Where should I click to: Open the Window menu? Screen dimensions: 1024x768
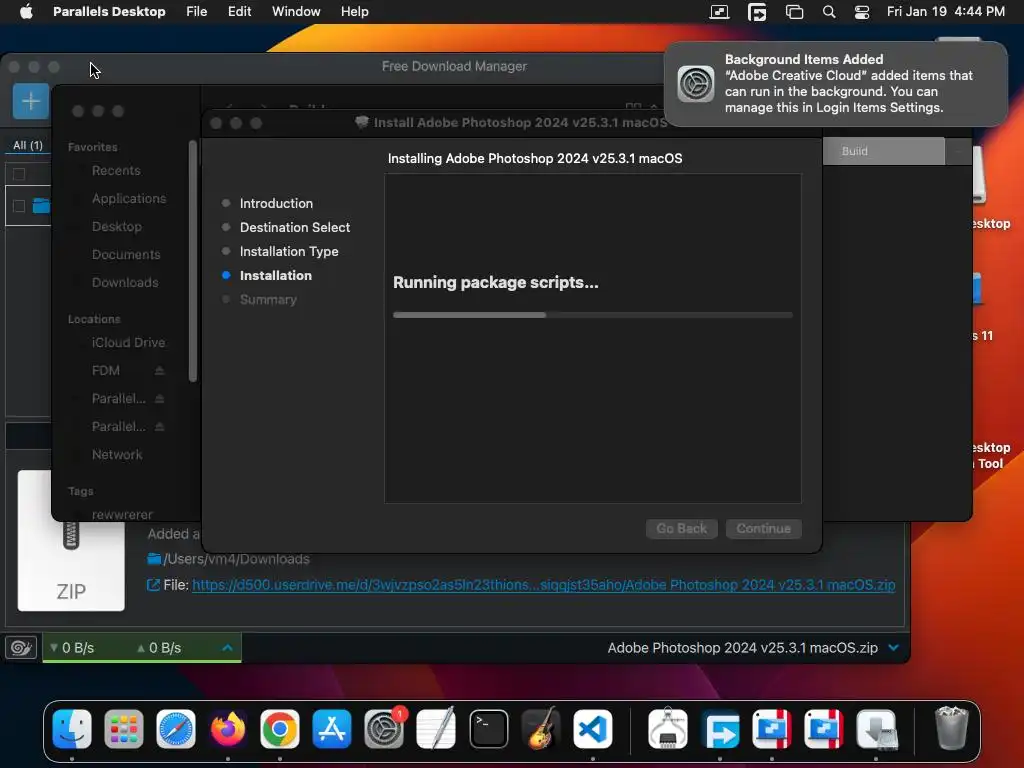pos(296,11)
